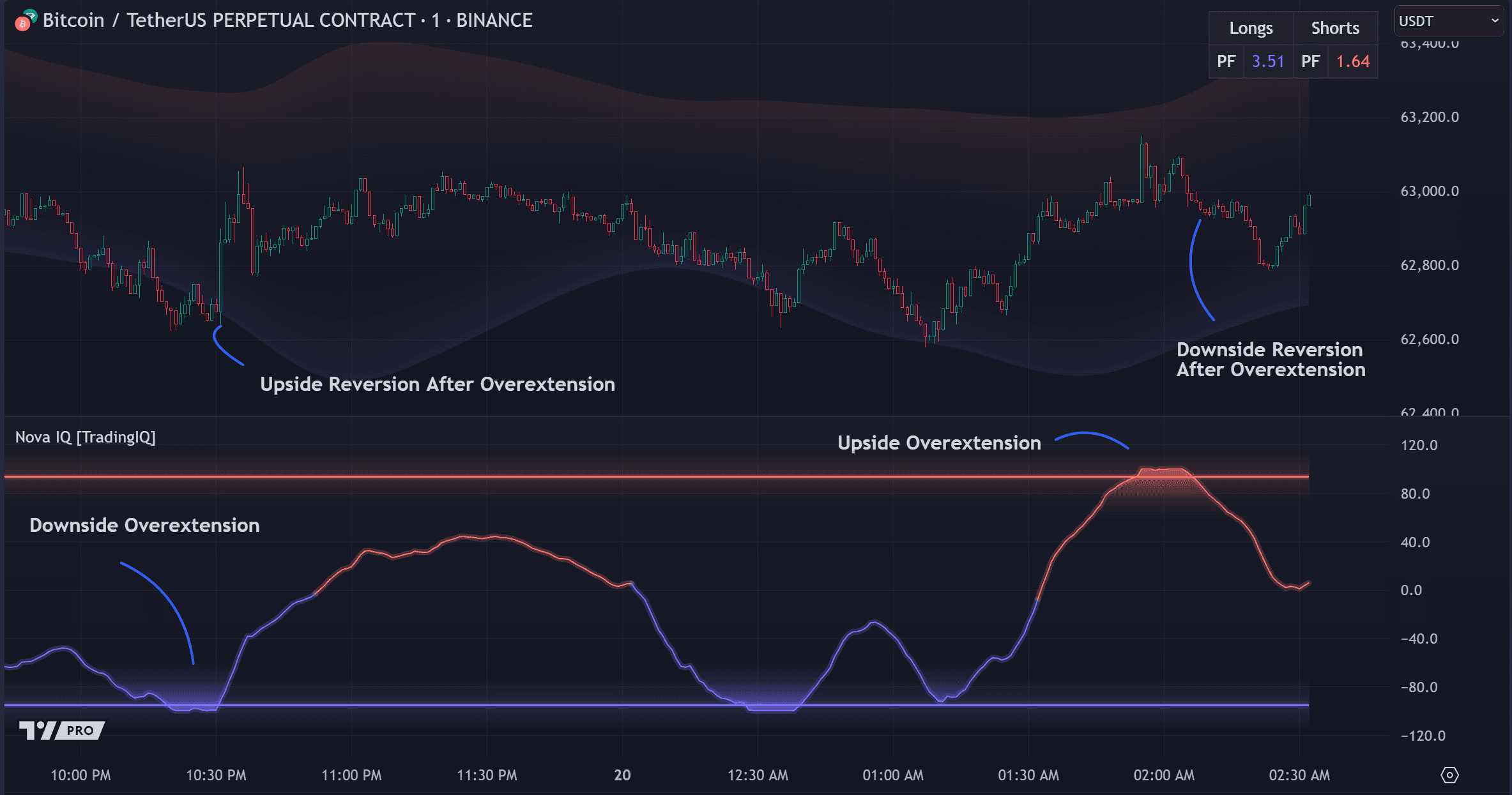Click the −40.0 oscillator axis label

(1419, 639)
